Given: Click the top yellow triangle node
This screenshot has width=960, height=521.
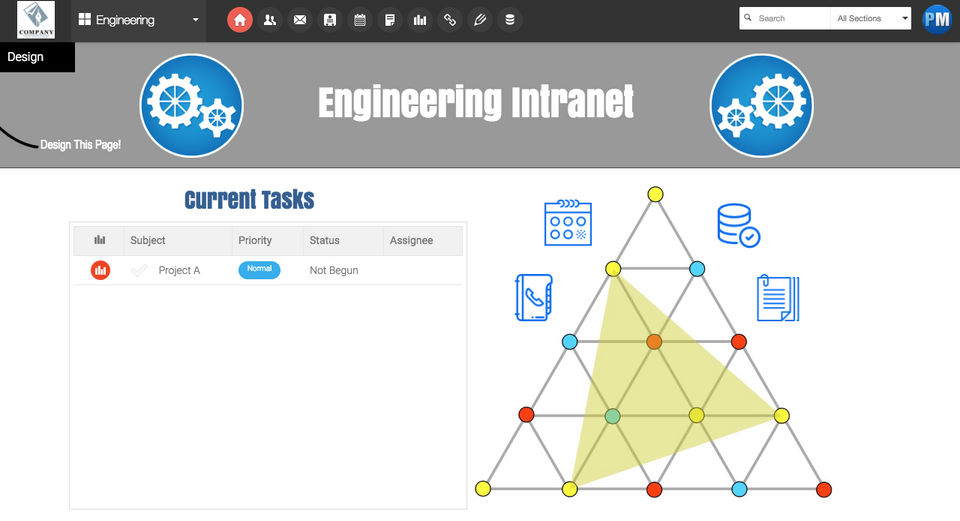Looking at the screenshot, I should (655, 194).
